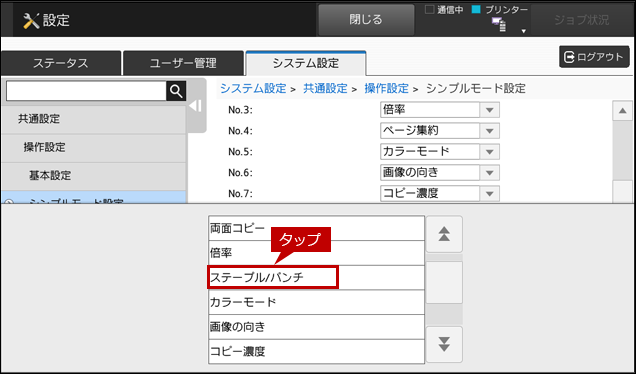Select 操作設定 in the sidebar

coord(94,148)
